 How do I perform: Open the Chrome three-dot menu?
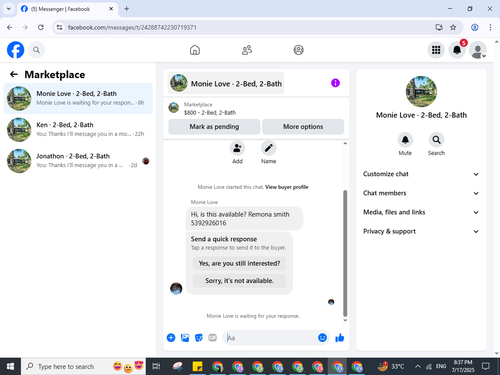point(490,27)
